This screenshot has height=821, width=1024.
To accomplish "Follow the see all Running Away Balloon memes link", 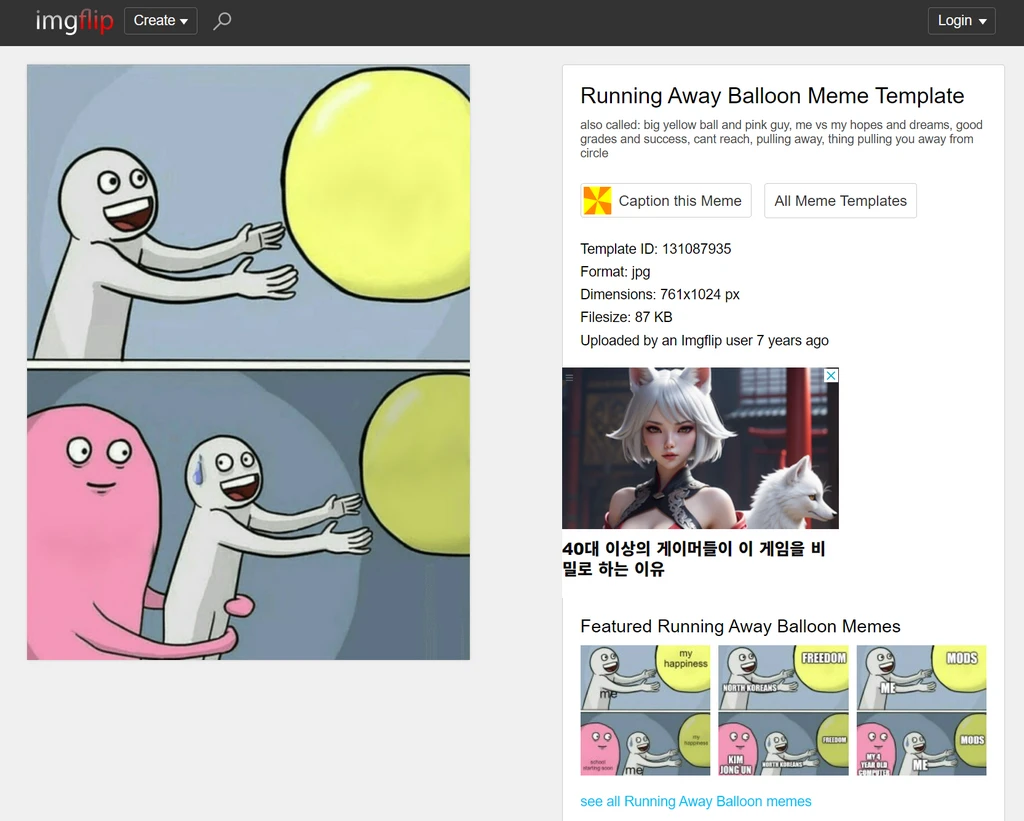I will coord(695,801).
